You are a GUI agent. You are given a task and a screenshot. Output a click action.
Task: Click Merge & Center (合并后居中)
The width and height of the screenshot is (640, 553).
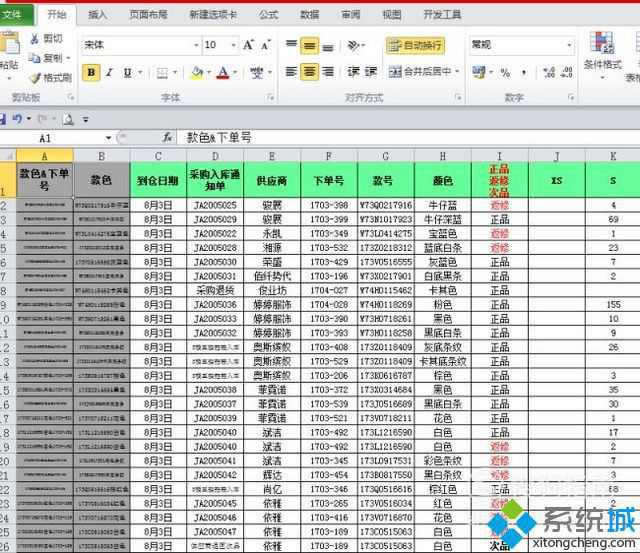pos(420,72)
